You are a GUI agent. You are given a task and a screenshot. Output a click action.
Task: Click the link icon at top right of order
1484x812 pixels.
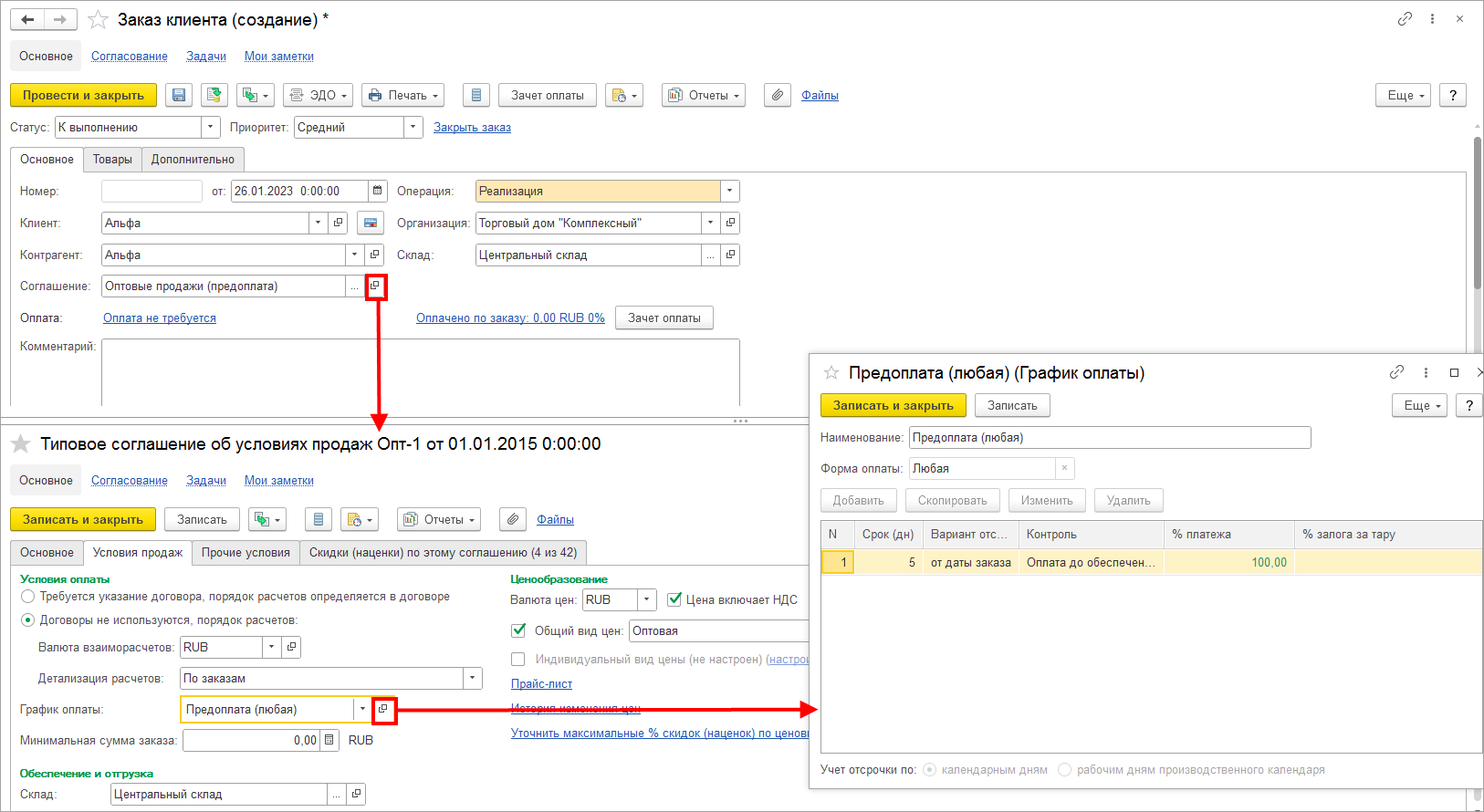click(1405, 18)
